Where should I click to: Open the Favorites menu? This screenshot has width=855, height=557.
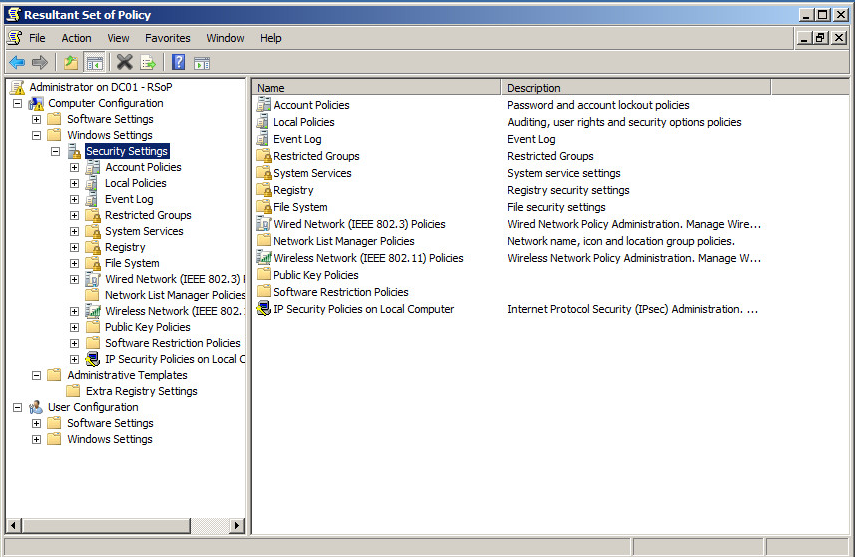tap(167, 38)
